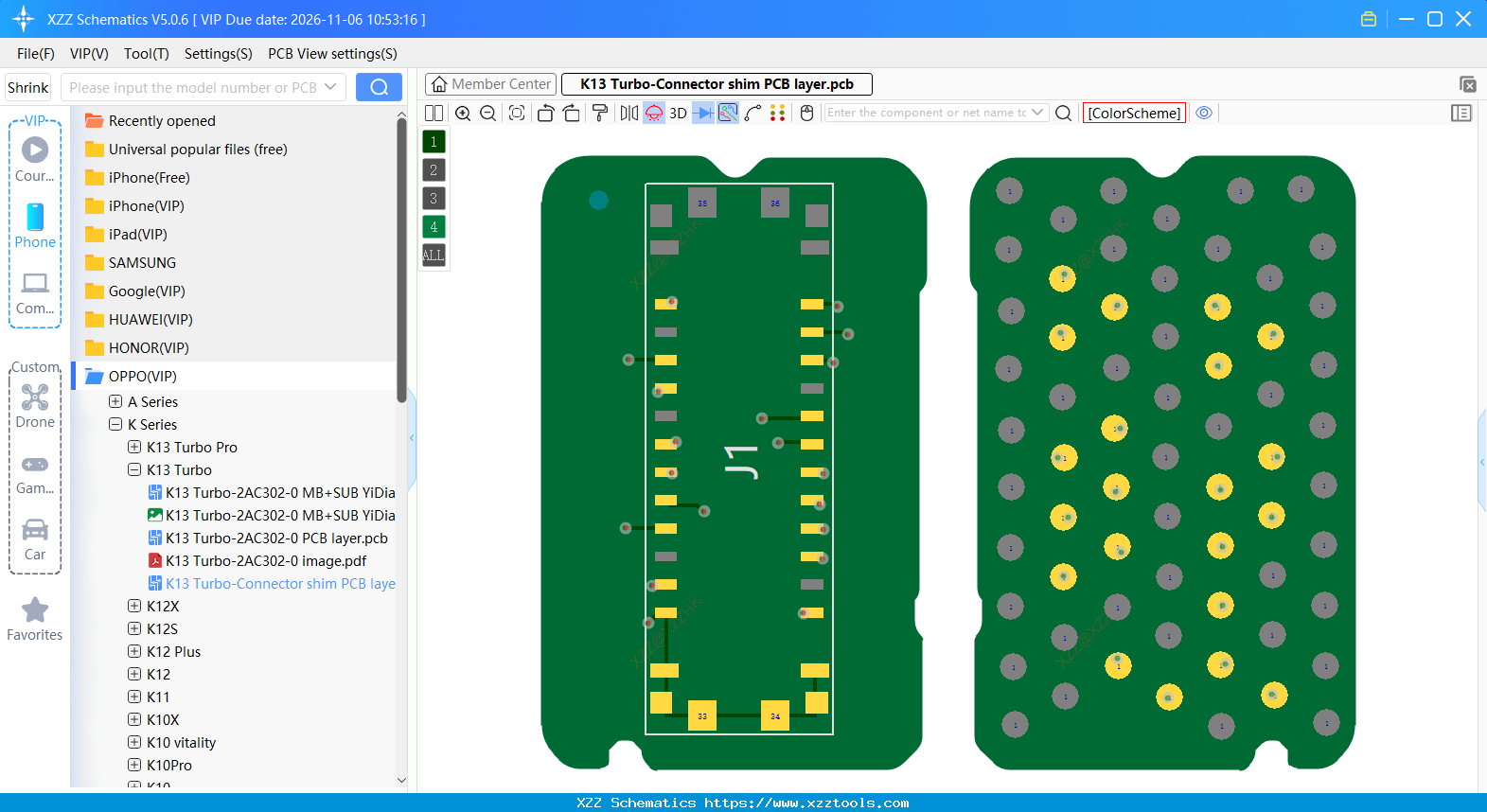Image resolution: width=1487 pixels, height=812 pixels.
Task: Select the Phone category
Action: pyautogui.click(x=35, y=225)
